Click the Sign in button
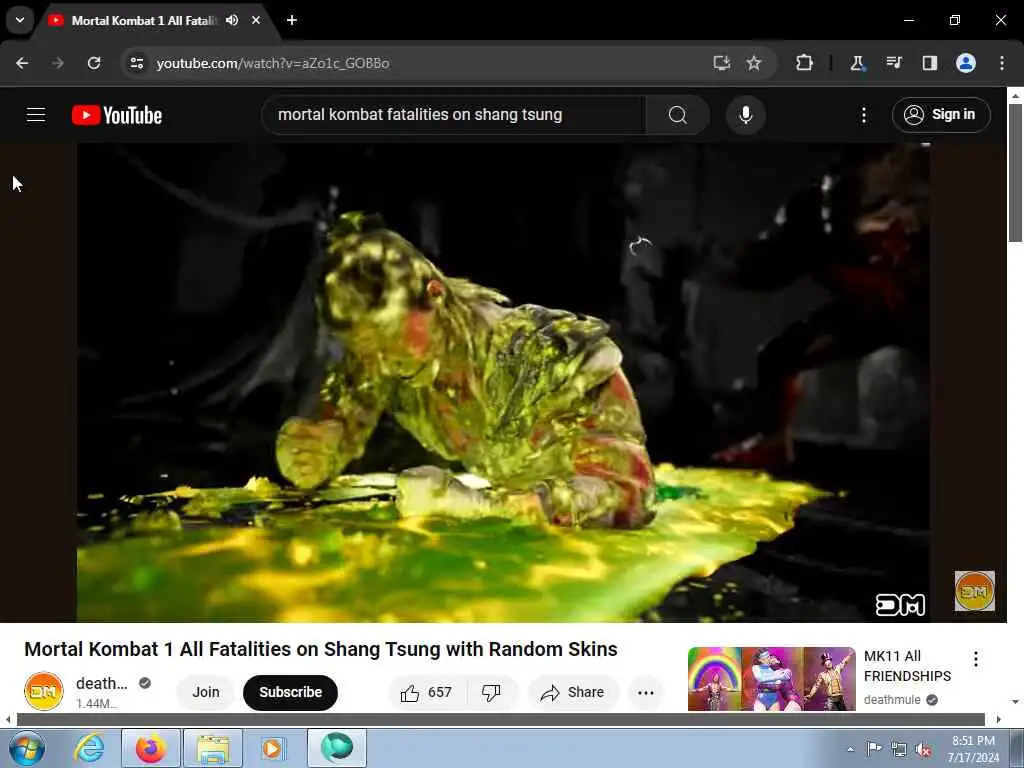This screenshot has width=1024, height=768. pyautogui.click(x=940, y=115)
